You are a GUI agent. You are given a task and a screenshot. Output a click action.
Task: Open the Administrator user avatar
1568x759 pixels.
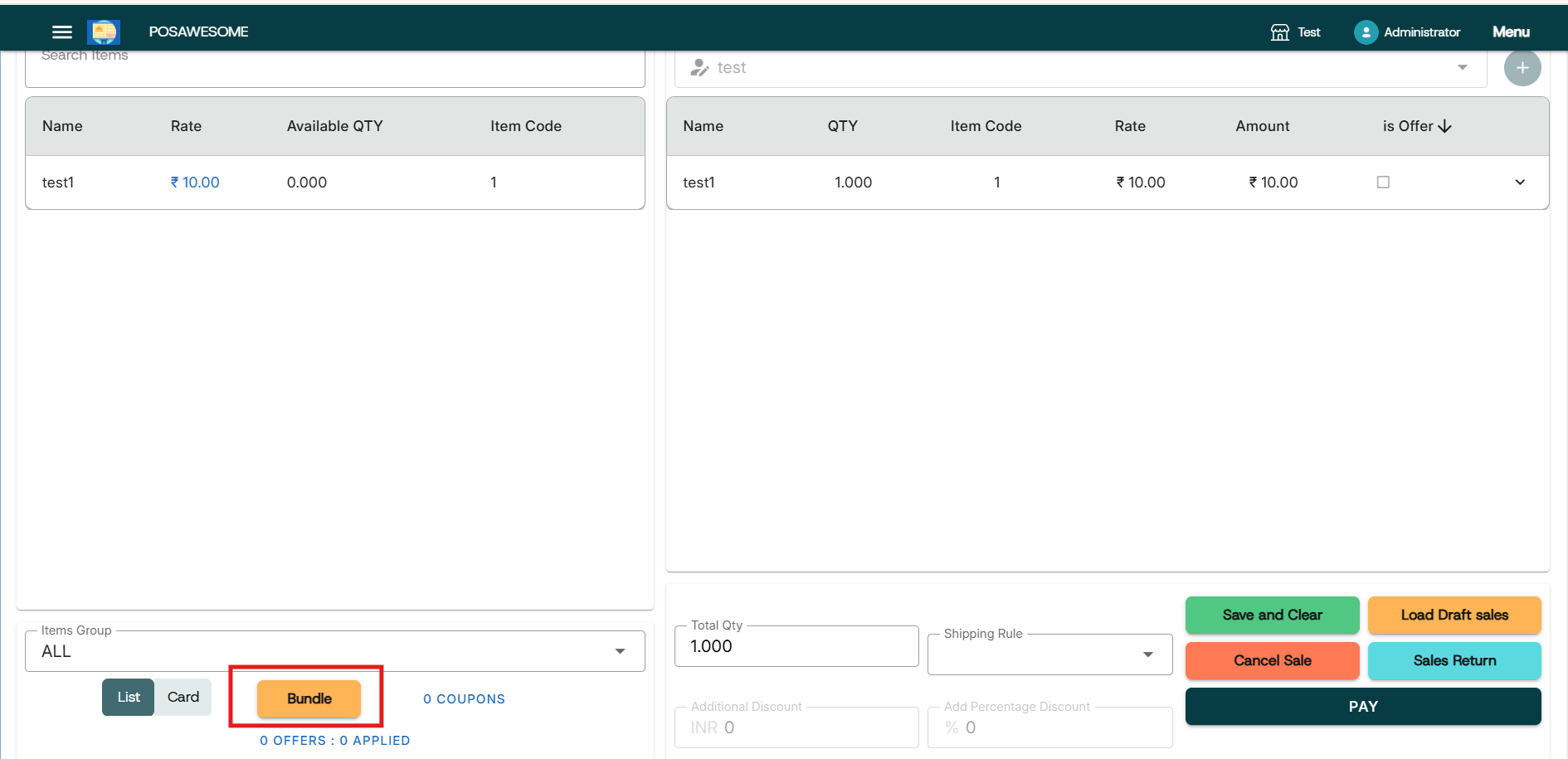pos(1366,32)
